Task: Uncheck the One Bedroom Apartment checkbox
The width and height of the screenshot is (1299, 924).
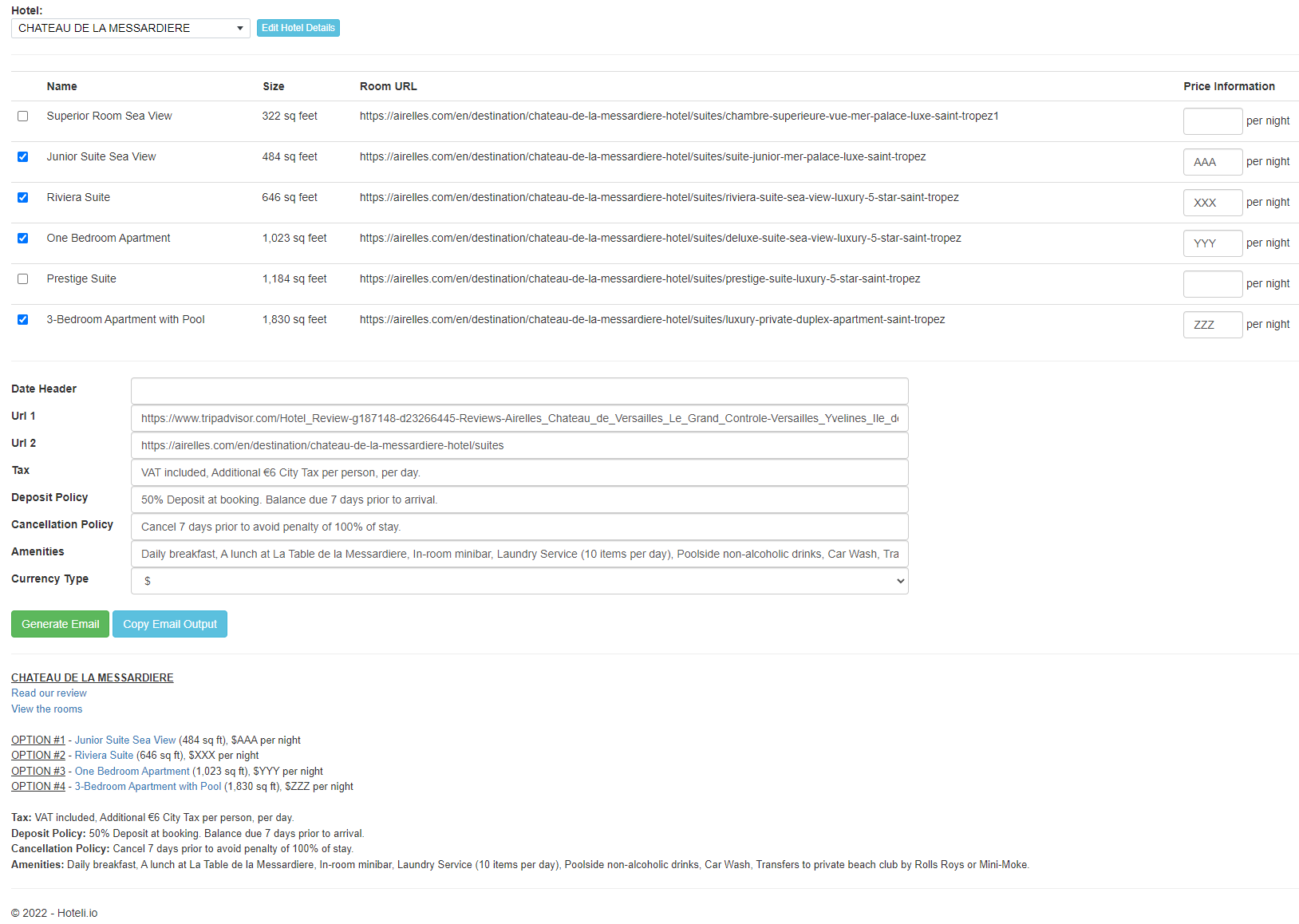Action: 22,239
